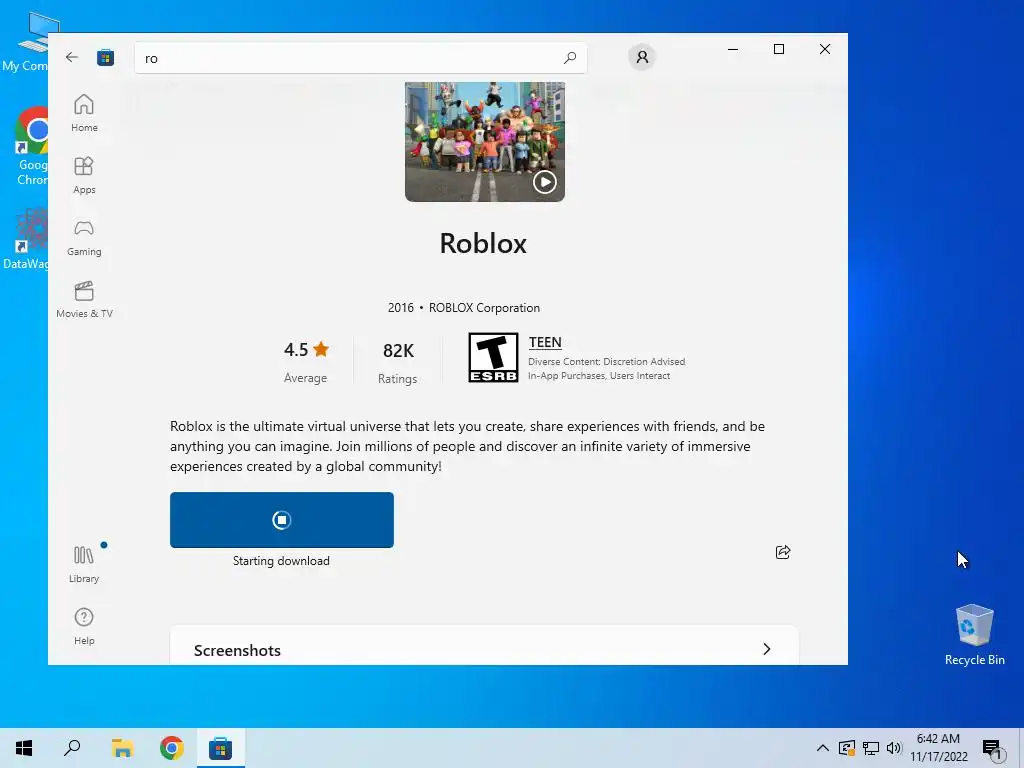This screenshot has height=768, width=1024.
Task: Select the Recycle Bin desktop icon
Action: point(974,635)
